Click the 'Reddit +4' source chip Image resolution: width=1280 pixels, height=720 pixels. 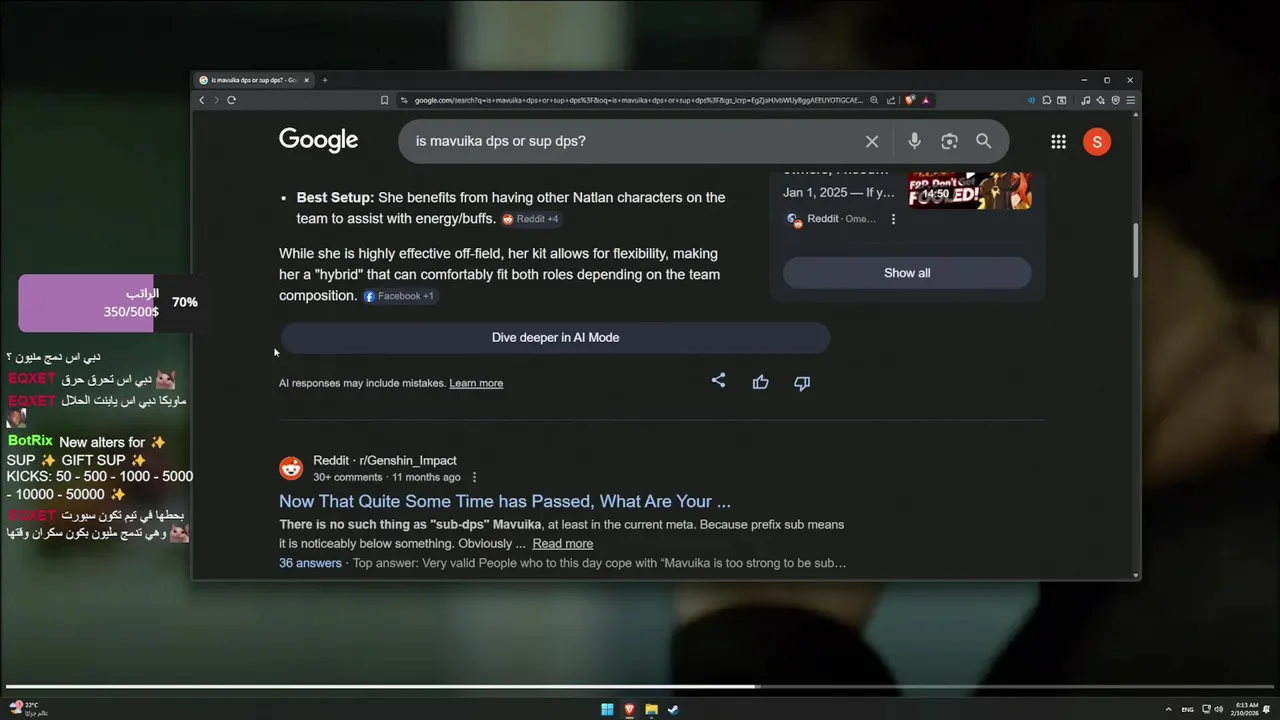(x=530, y=219)
